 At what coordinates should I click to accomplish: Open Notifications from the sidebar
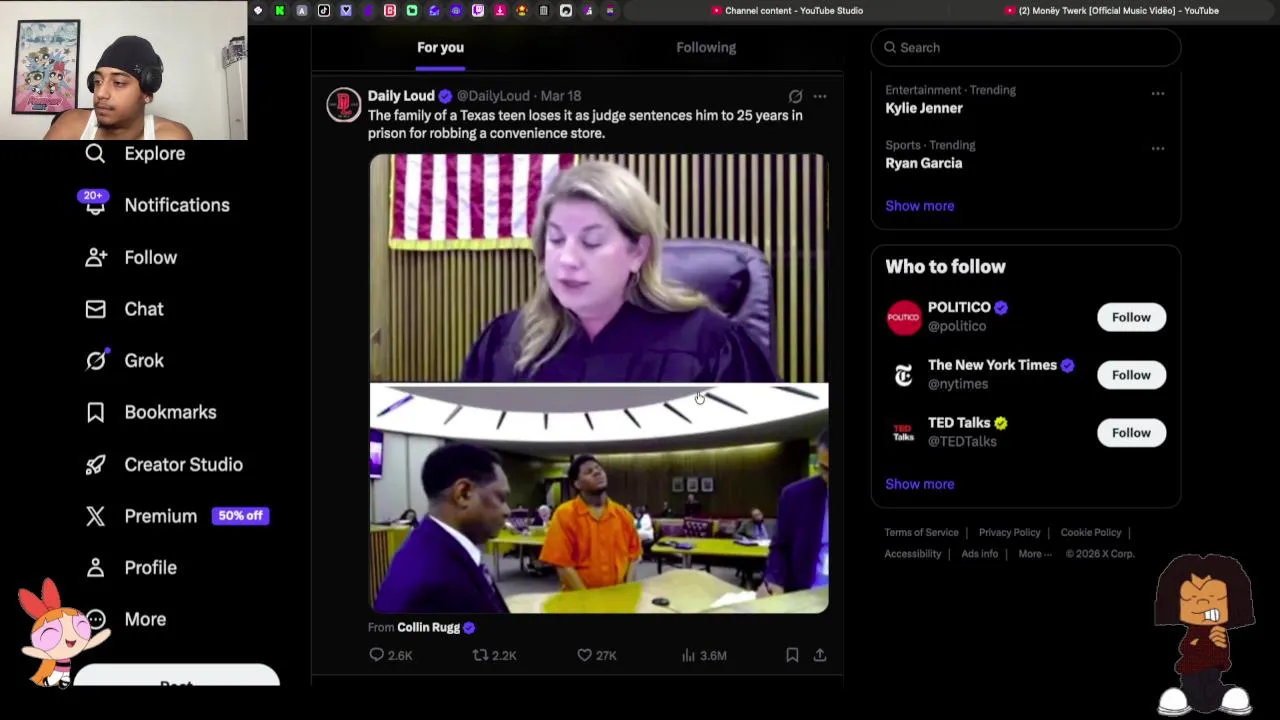coord(177,205)
